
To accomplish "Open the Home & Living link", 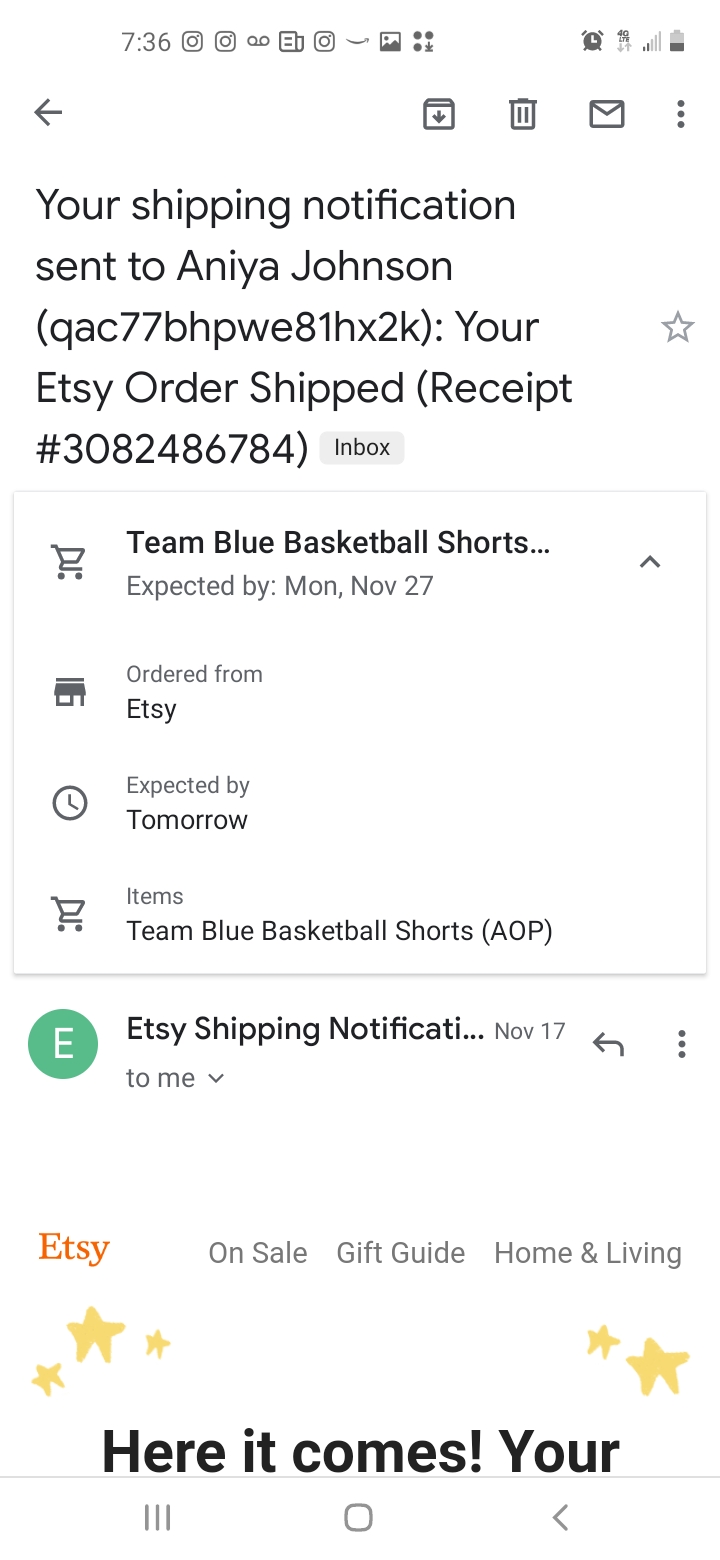I will 588,1253.
